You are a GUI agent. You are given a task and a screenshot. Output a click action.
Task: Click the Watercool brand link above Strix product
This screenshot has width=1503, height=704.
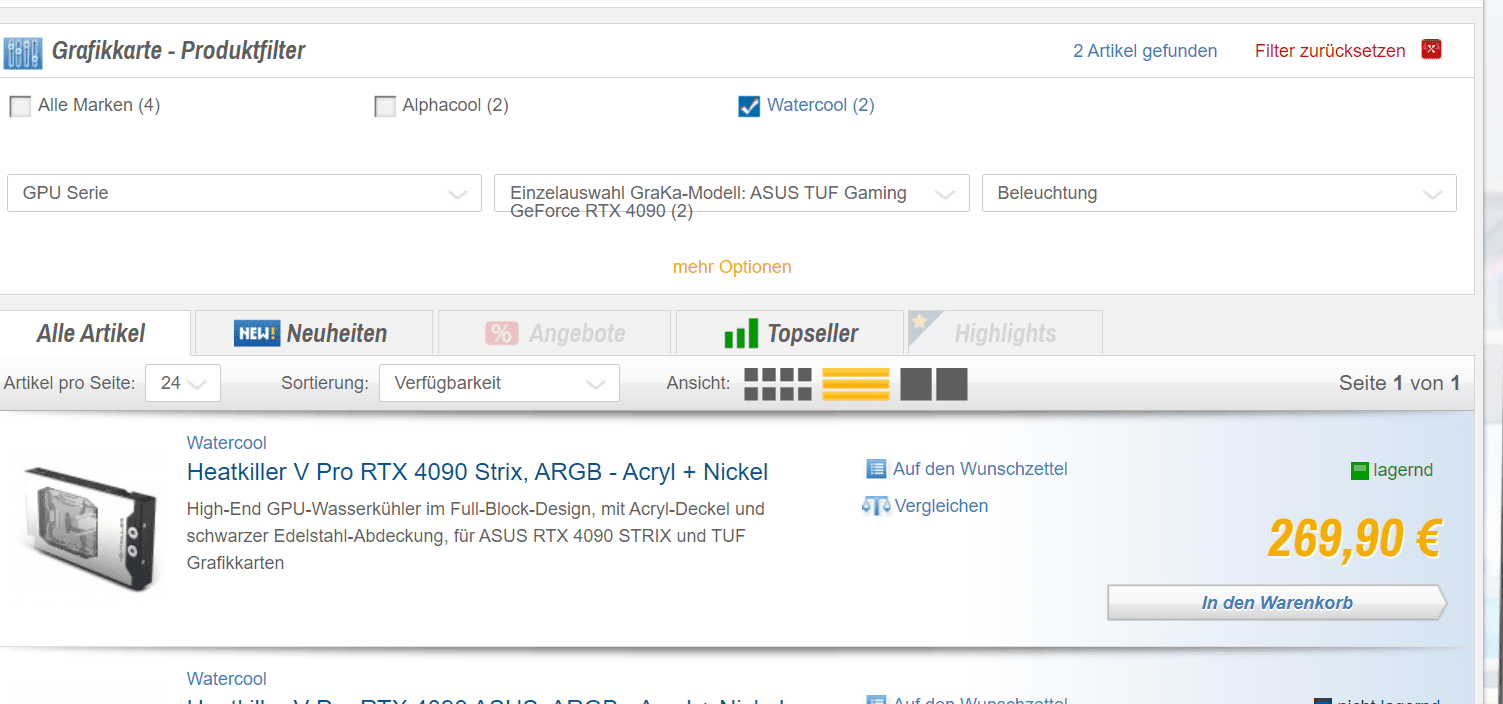pos(227,442)
